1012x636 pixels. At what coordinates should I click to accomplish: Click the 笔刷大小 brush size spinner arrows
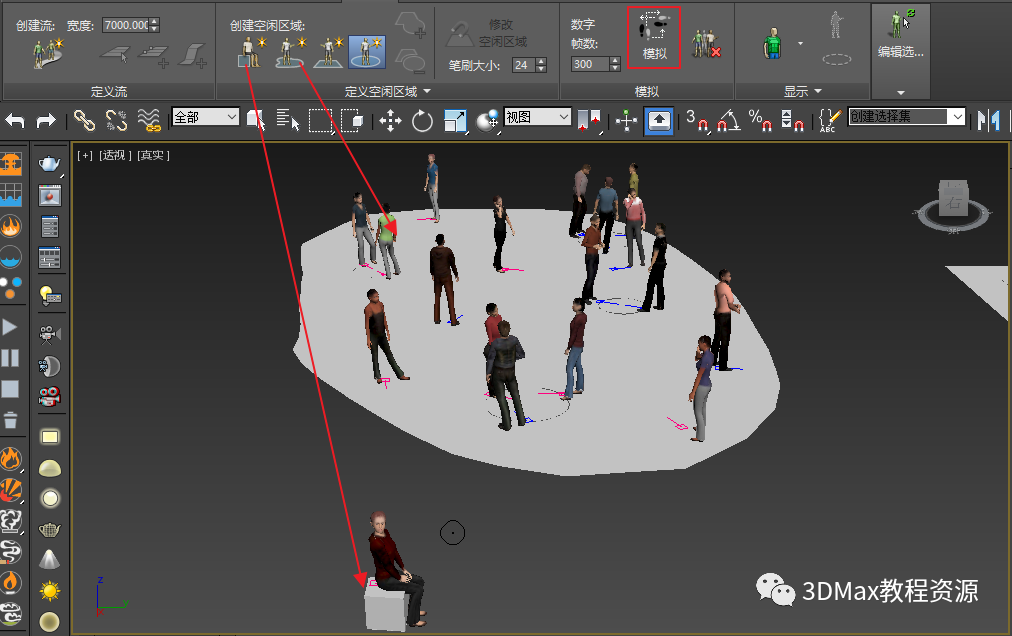[x=541, y=65]
